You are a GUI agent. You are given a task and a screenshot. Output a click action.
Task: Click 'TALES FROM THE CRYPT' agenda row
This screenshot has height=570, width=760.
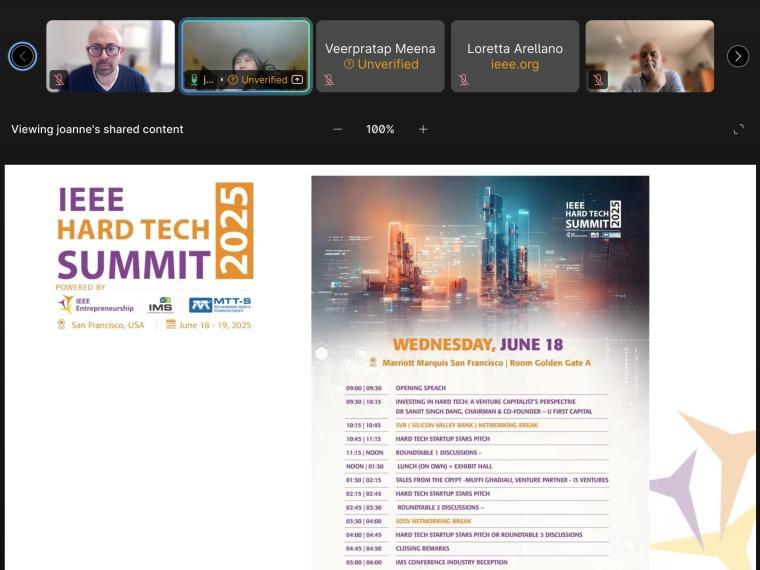click(x=476, y=480)
